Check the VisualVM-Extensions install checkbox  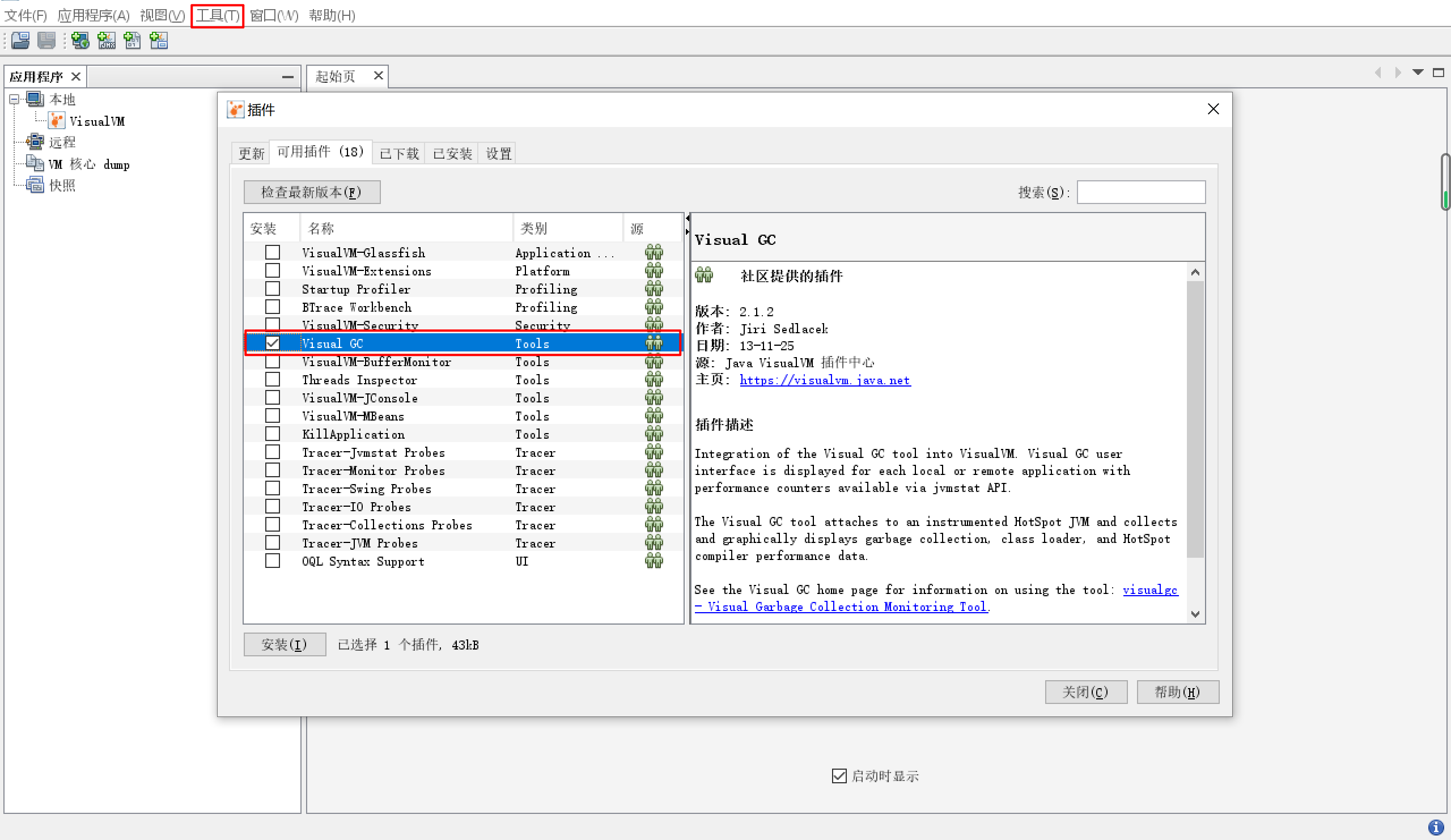273,270
